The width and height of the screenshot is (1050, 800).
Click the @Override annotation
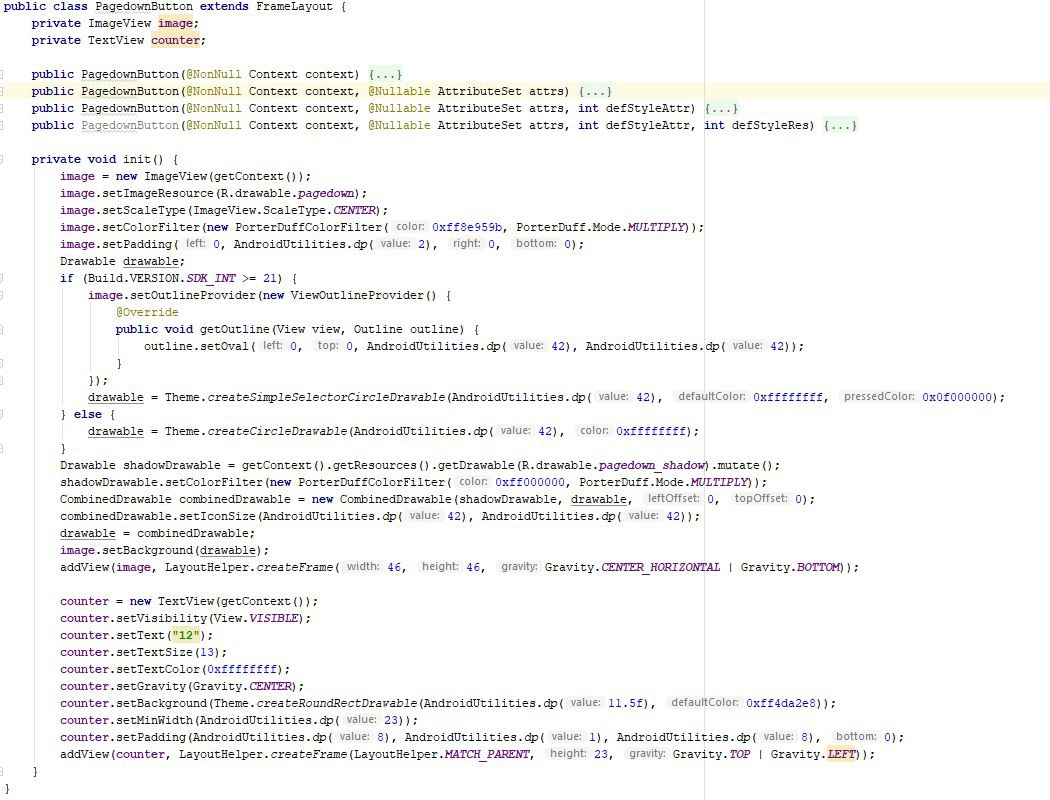147,313
